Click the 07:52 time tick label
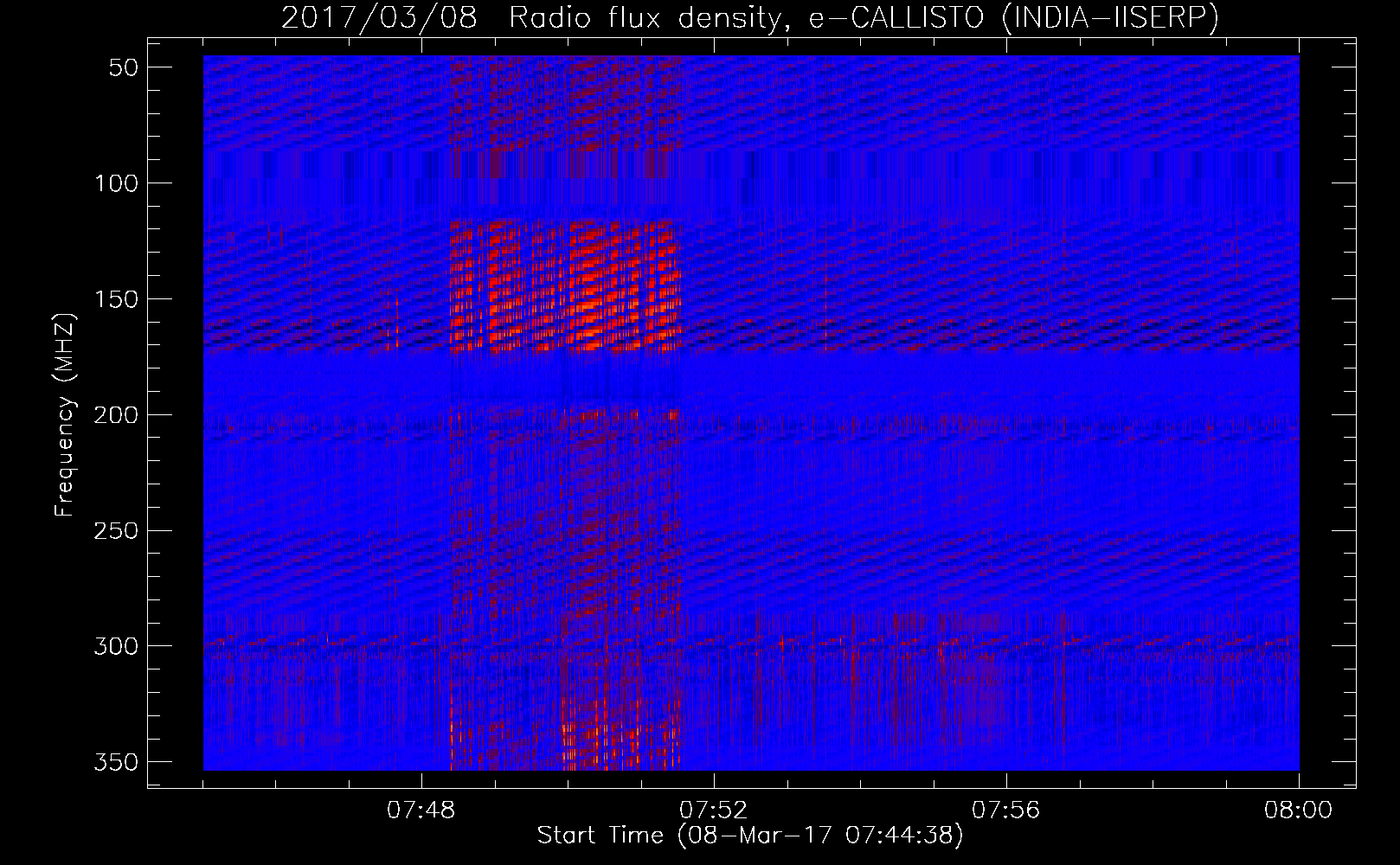1400x865 pixels. 714,811
